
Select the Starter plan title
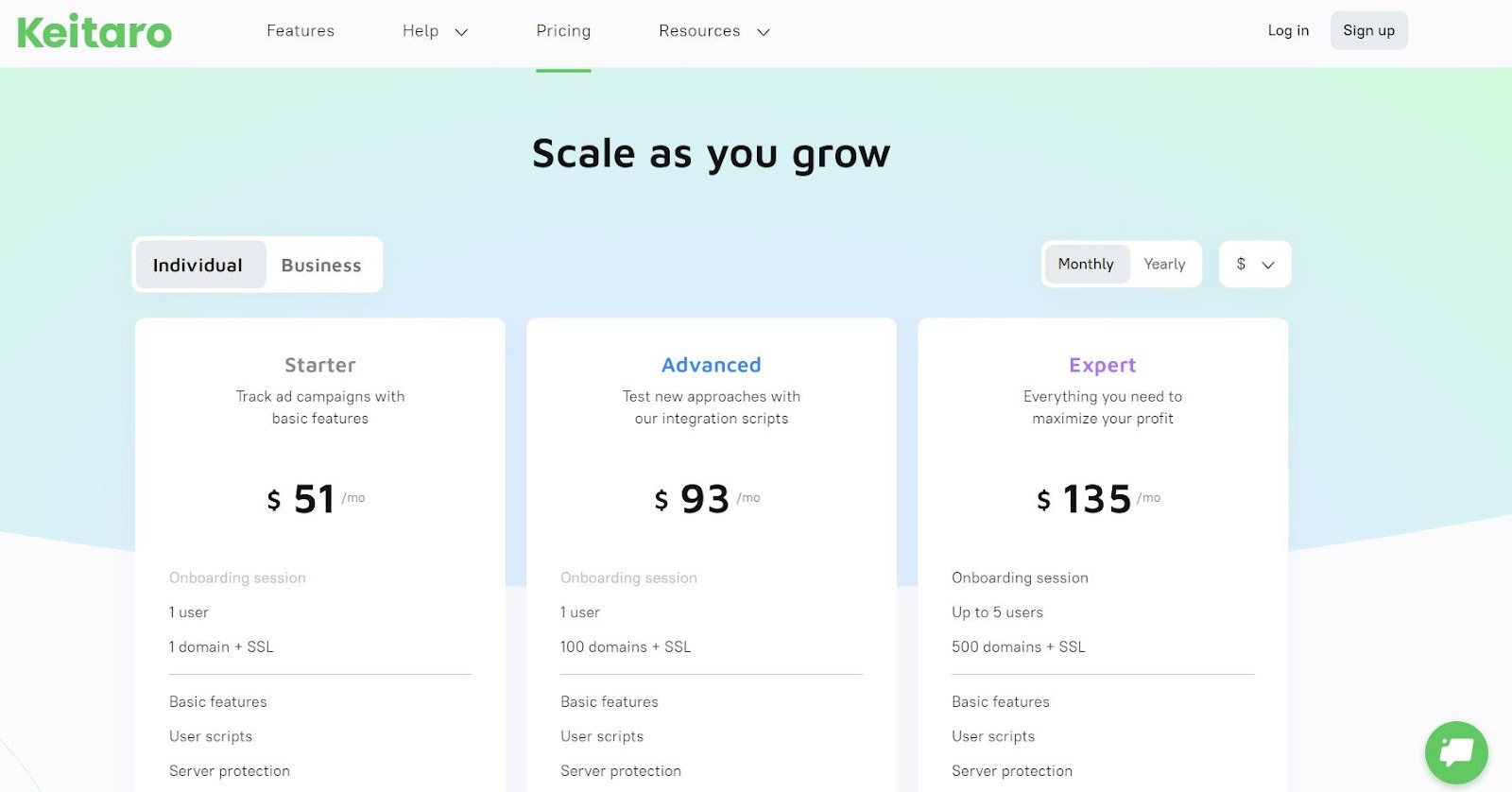click(x=320, y=365)
